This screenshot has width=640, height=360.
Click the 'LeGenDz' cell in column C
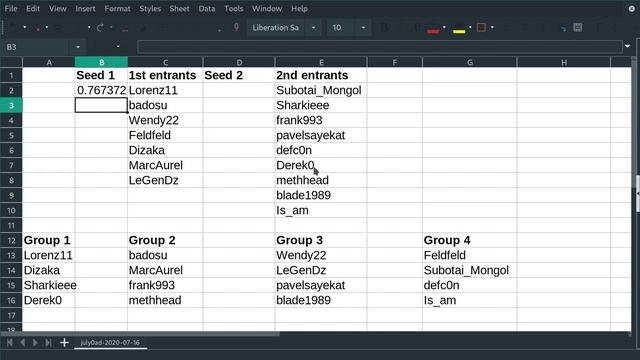pyautogui.click(x=165, y=180)
